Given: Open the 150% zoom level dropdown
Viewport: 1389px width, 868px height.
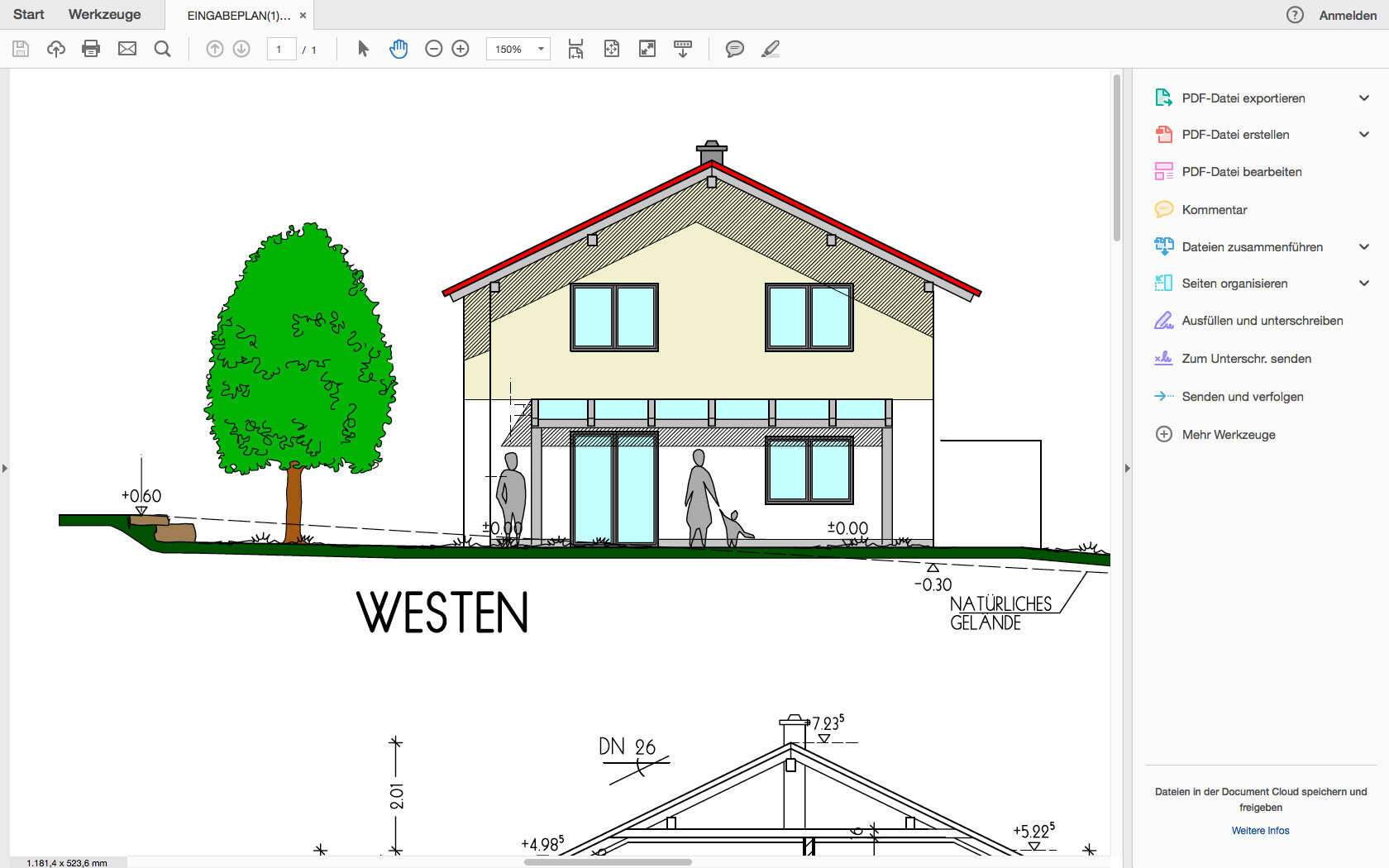Looking at the screenshot, I should [541, 49].
